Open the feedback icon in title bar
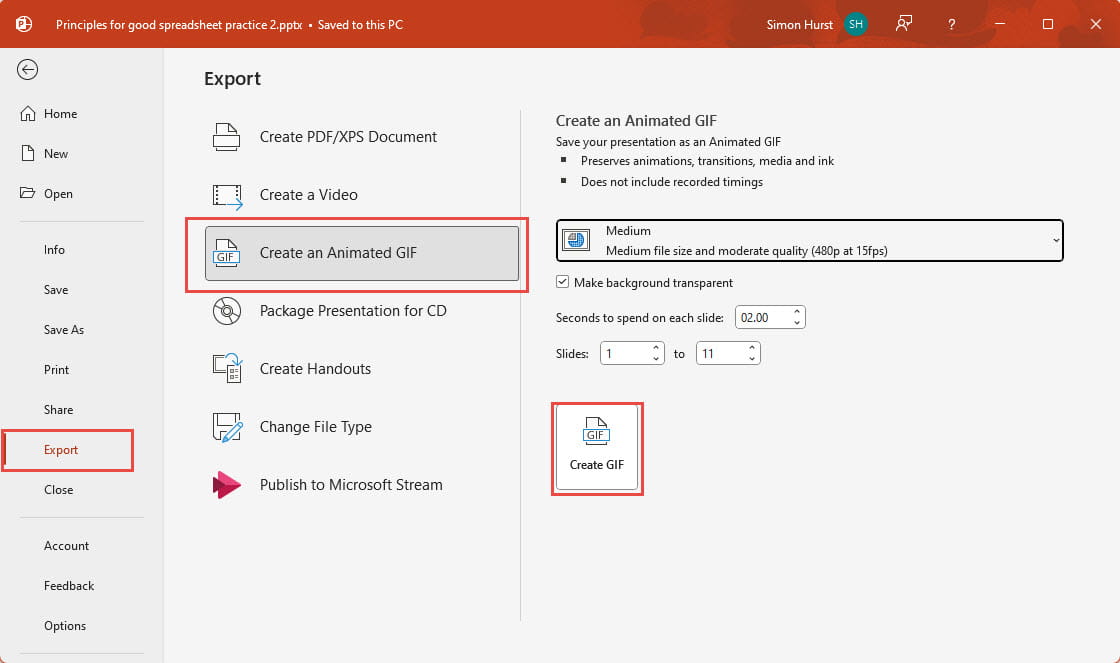The image size is (1120, 663). (x=904, y=24)
